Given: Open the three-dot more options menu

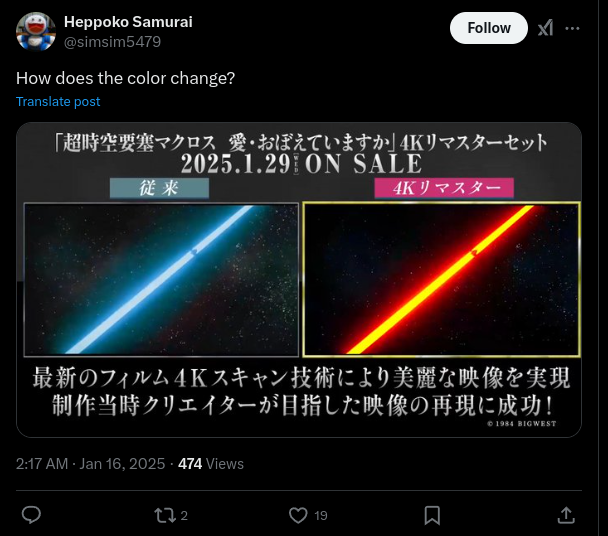Looking at the screenshot, I should pos(572,28).
